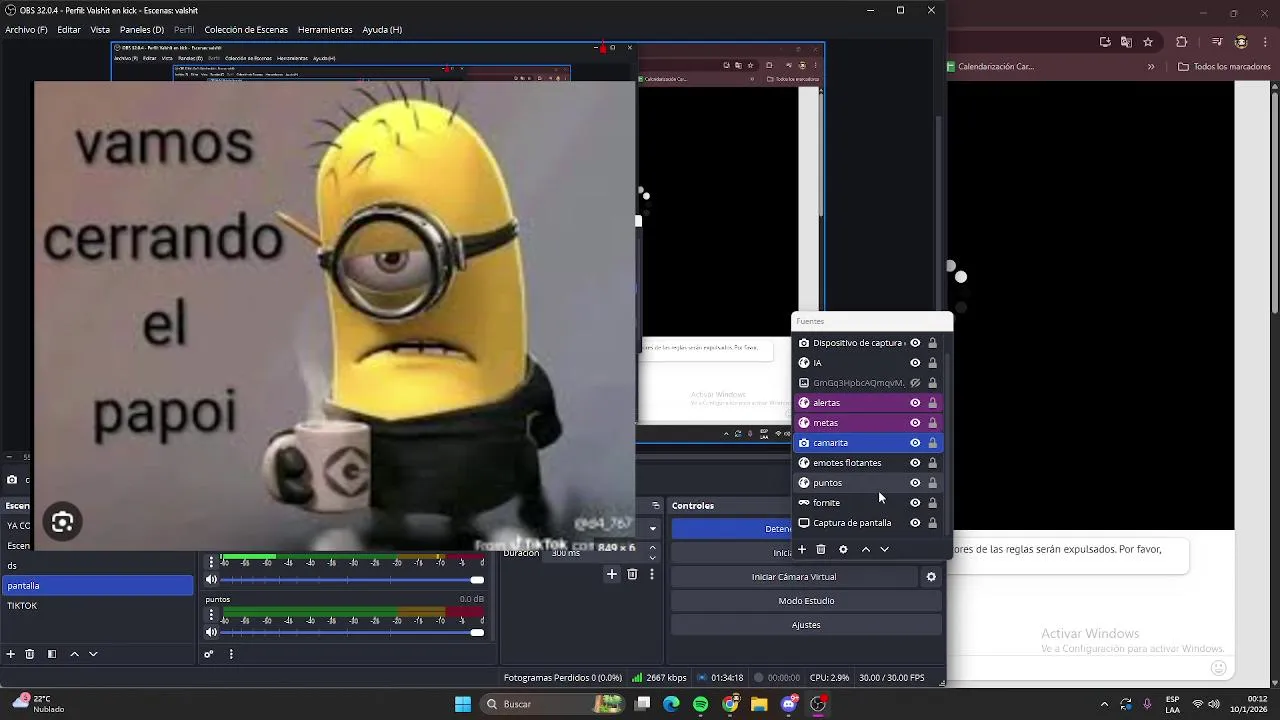This screenshot has width=1280, height=720.
Task: Lock the Captura de pantalla source
Action: click(933, 523)
